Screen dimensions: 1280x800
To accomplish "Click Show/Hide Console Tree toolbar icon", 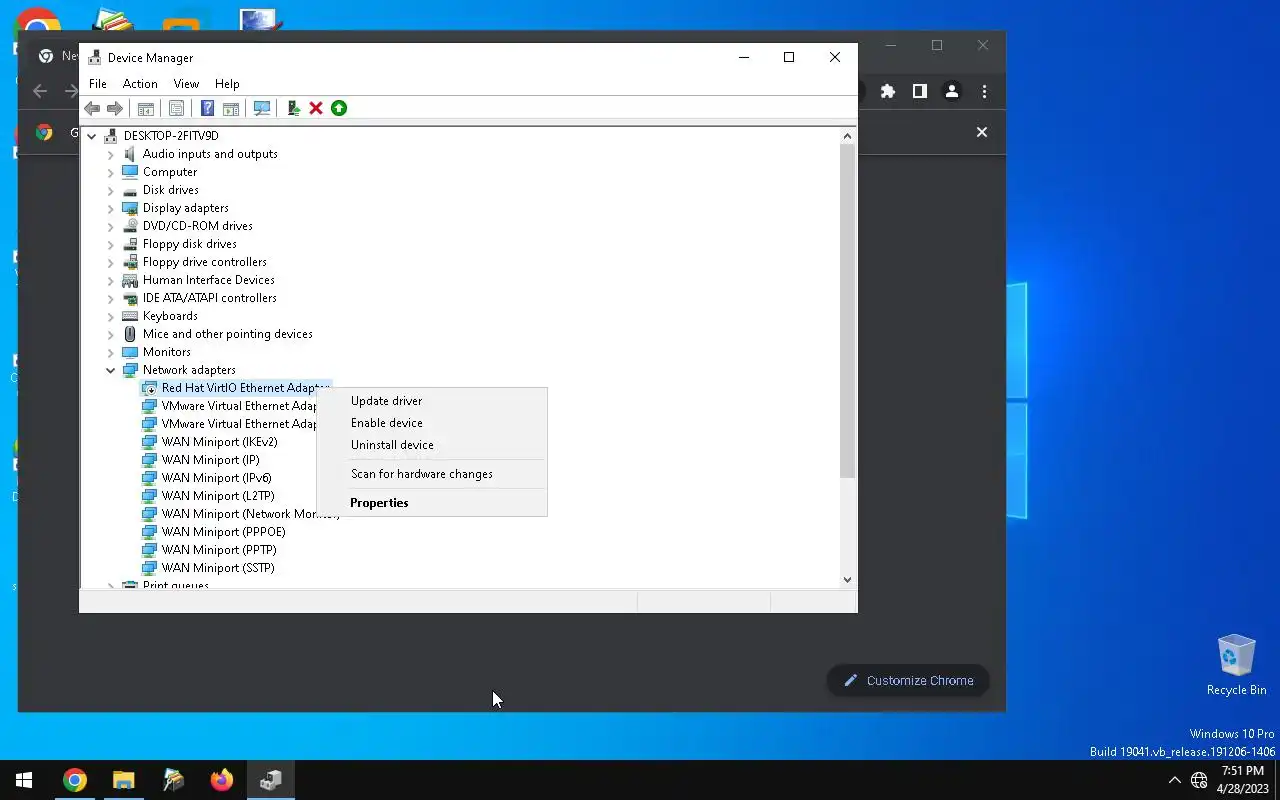I will click(x=146, y=108).
